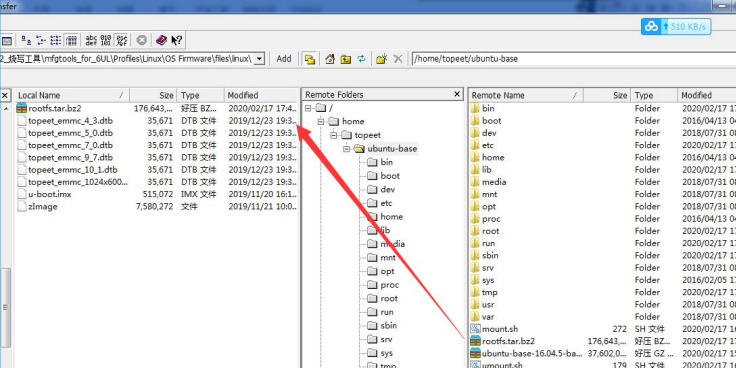Viewport: 736px width, 368px height.
Task: Select ASCII transfer mode (abc def icon)
Action: tap(91, 40)
